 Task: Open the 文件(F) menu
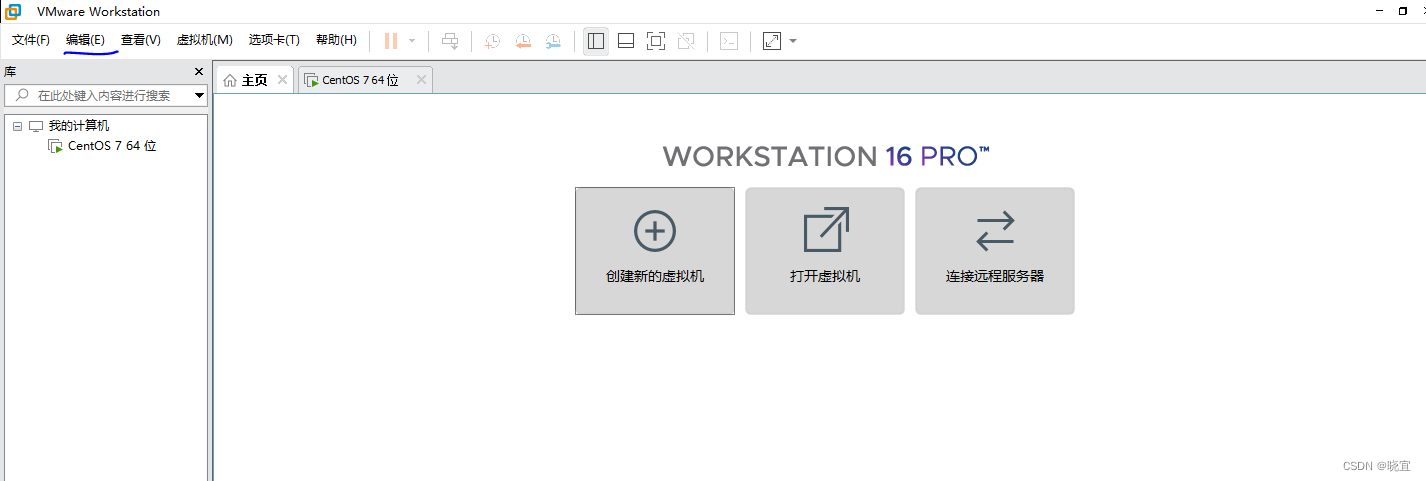[x=31, y=40]
